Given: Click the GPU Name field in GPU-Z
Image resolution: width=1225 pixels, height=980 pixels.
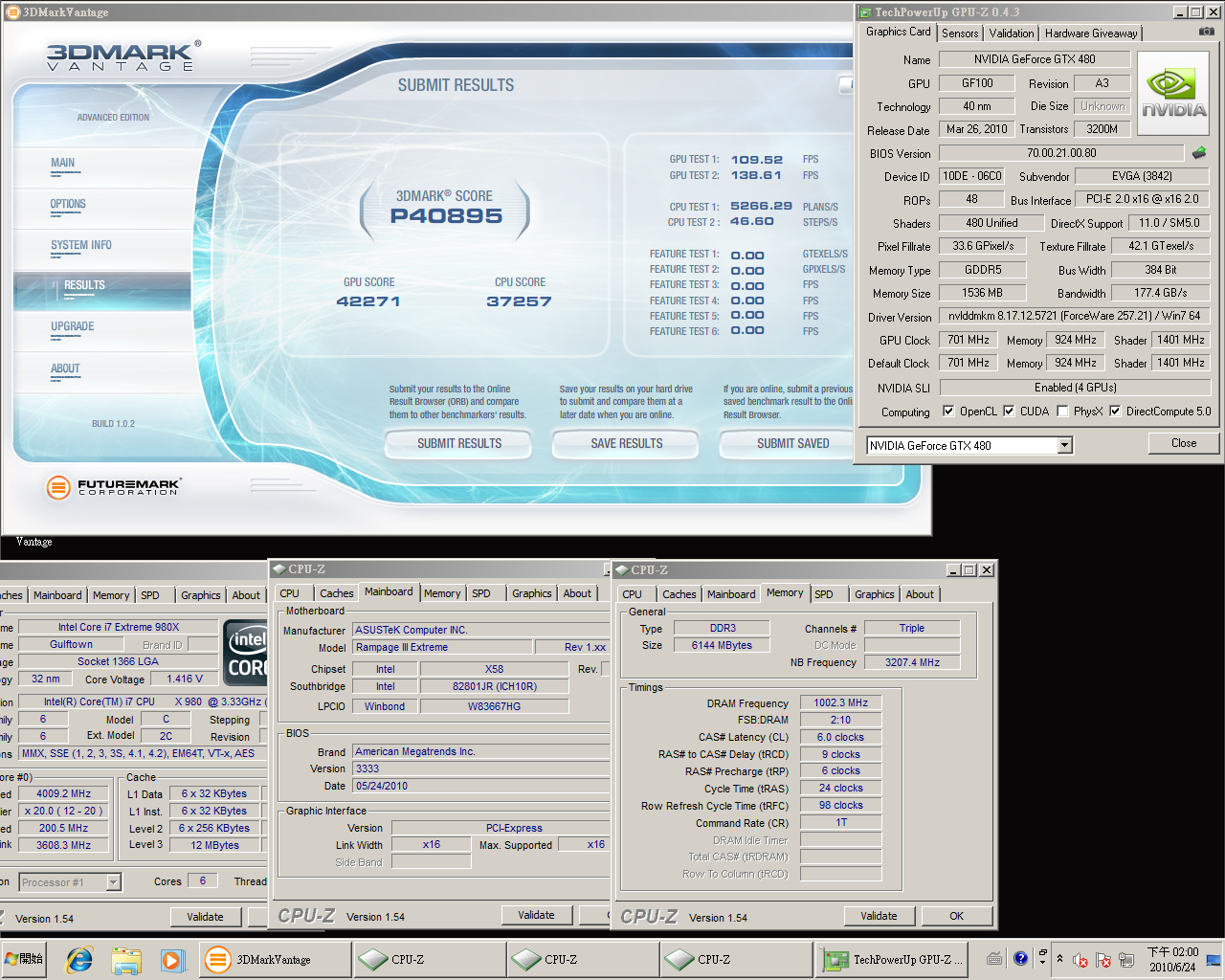Looking at the screenshot, I should [x=1035, y=58].
